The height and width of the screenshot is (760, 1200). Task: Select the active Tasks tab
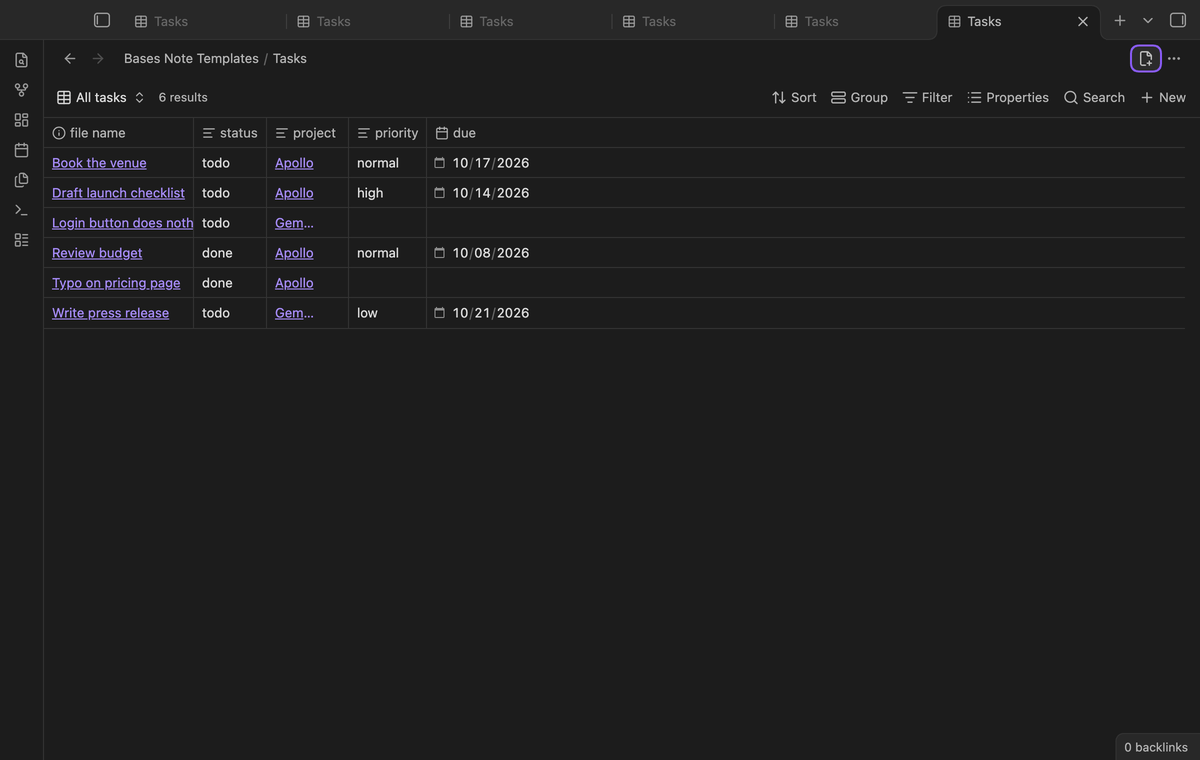(1018, 21)
